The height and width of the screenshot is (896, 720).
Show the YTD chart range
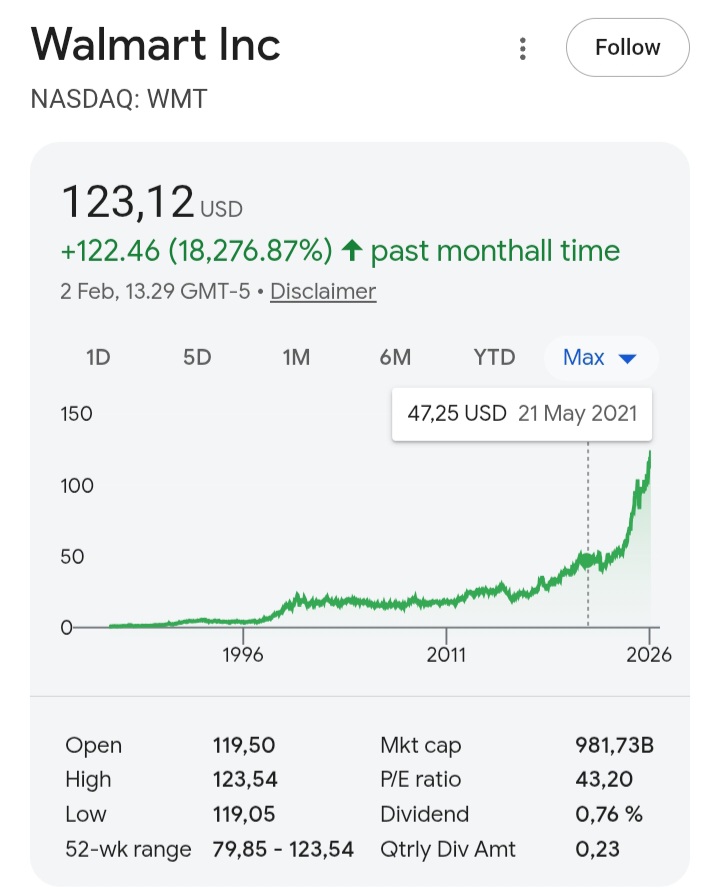pos(494,357)
